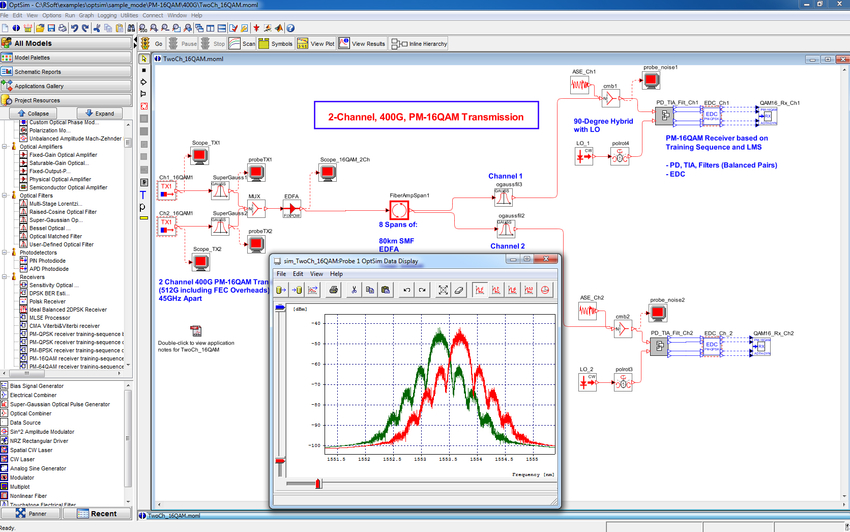Image resolution: width=850 pixels, height=532 pixels.
Task: Click the Symbols toolbar button
Action: pyautogui.click(x=275, y=44)
